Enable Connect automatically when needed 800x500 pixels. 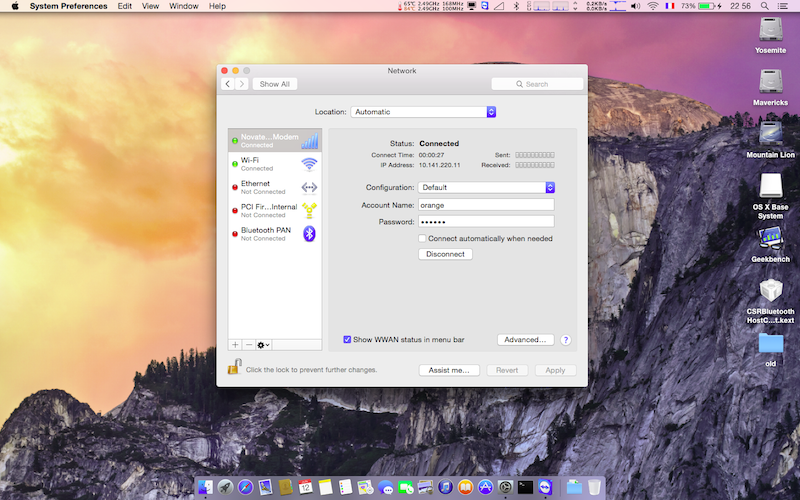tap(423, 239)
